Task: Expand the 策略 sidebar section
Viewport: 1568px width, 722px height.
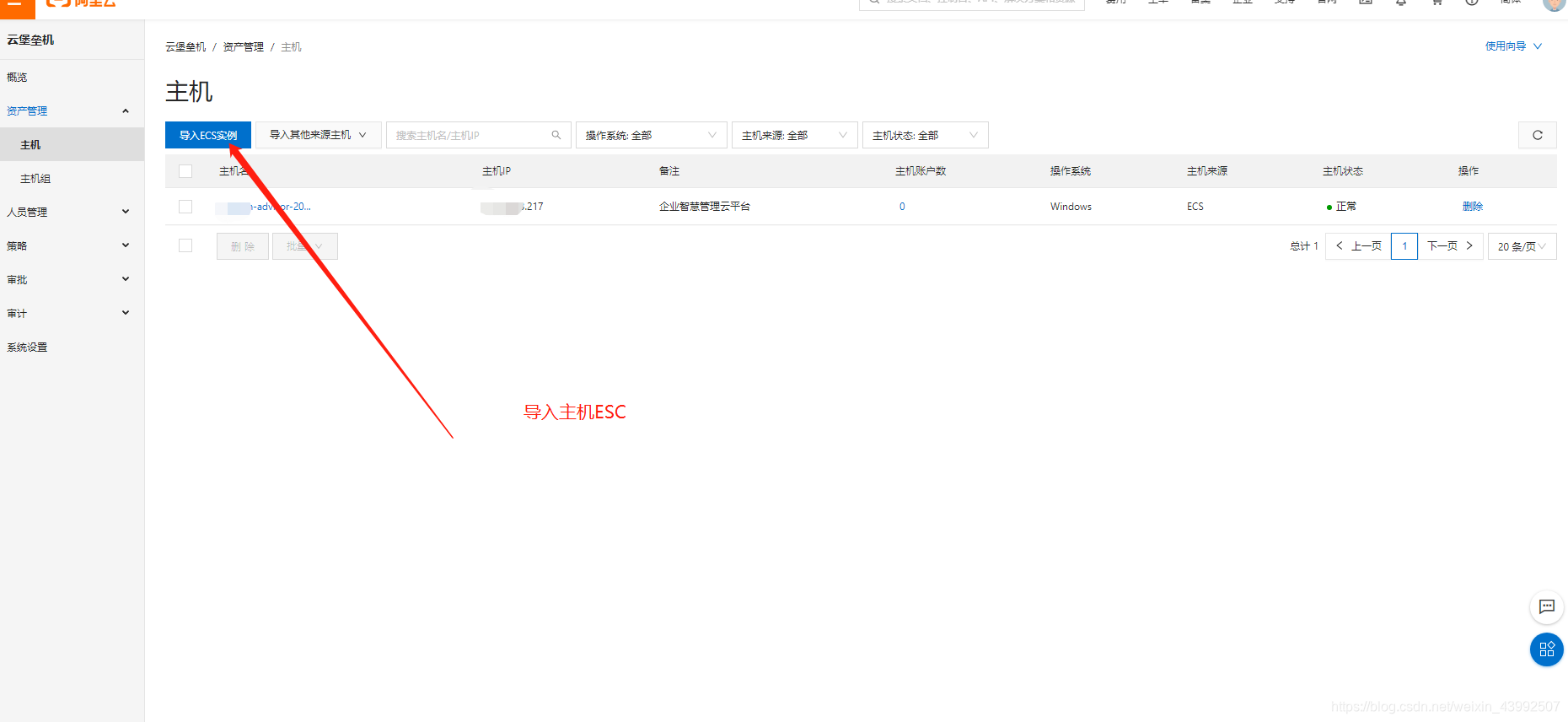Action: [72, 245]
